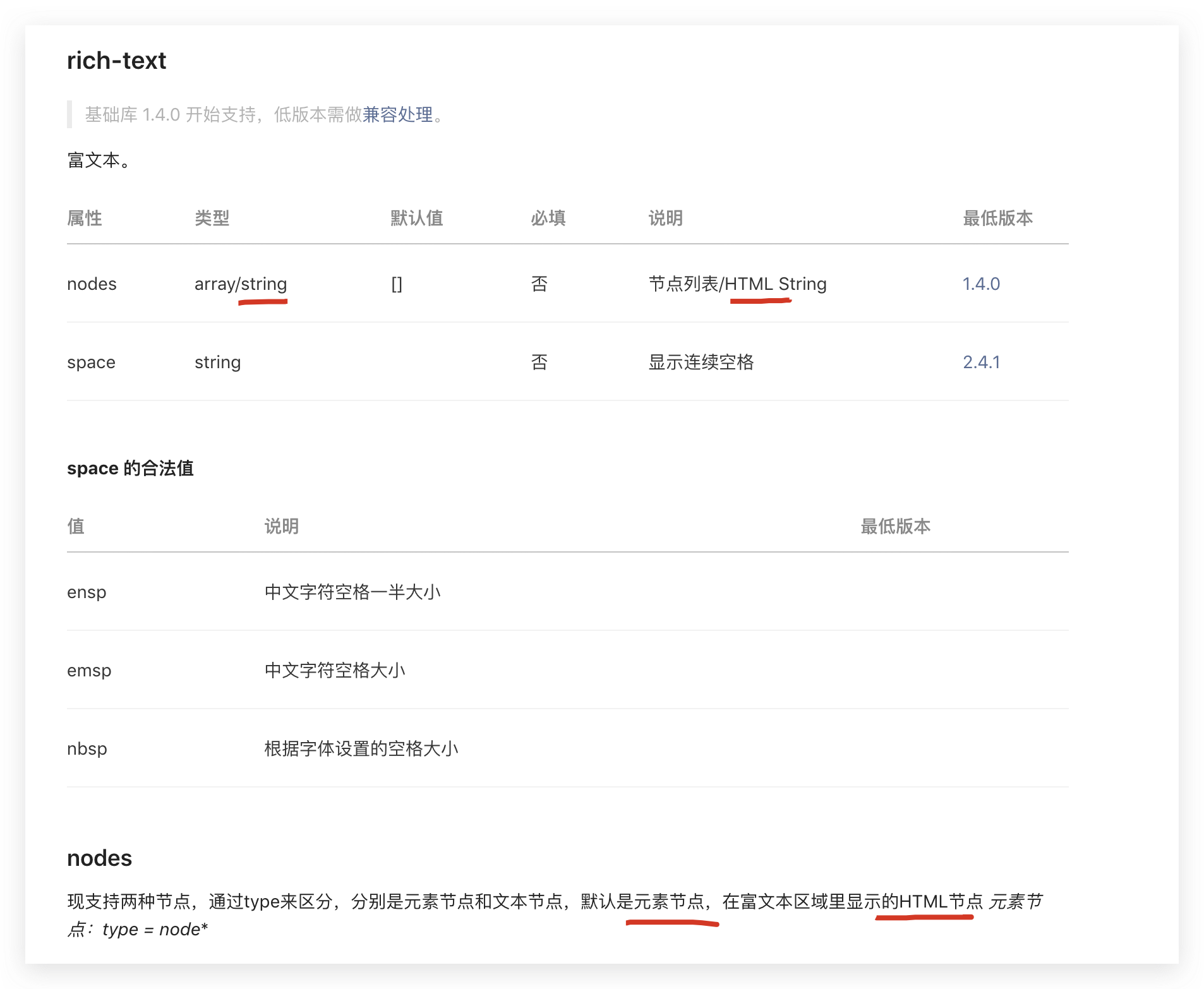The width and height of the screenshot is (1204, 989).
Task: Click the 必填 column header
Action: [x=548, y=219]
